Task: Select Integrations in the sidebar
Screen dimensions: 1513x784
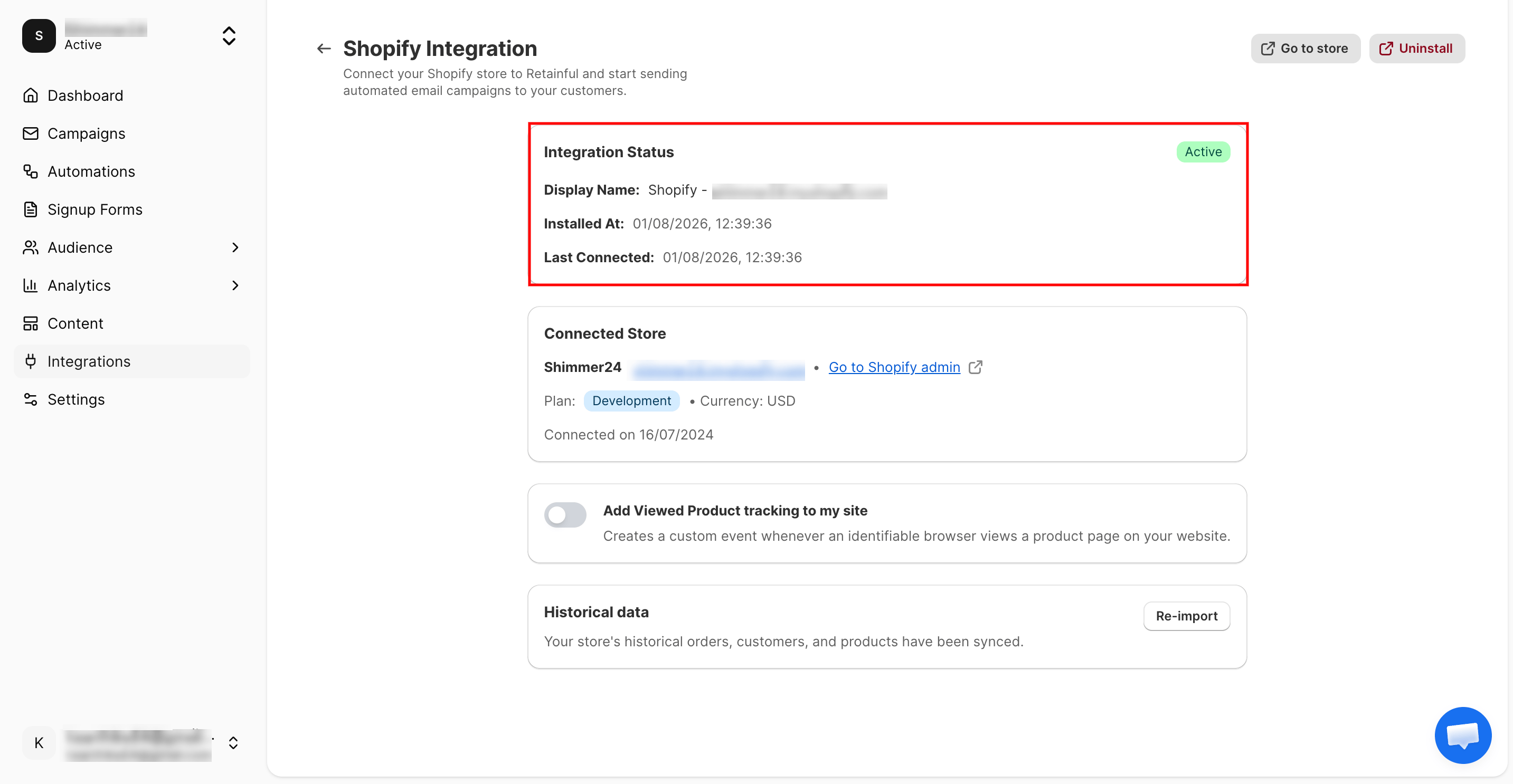Action: [131, 361]
